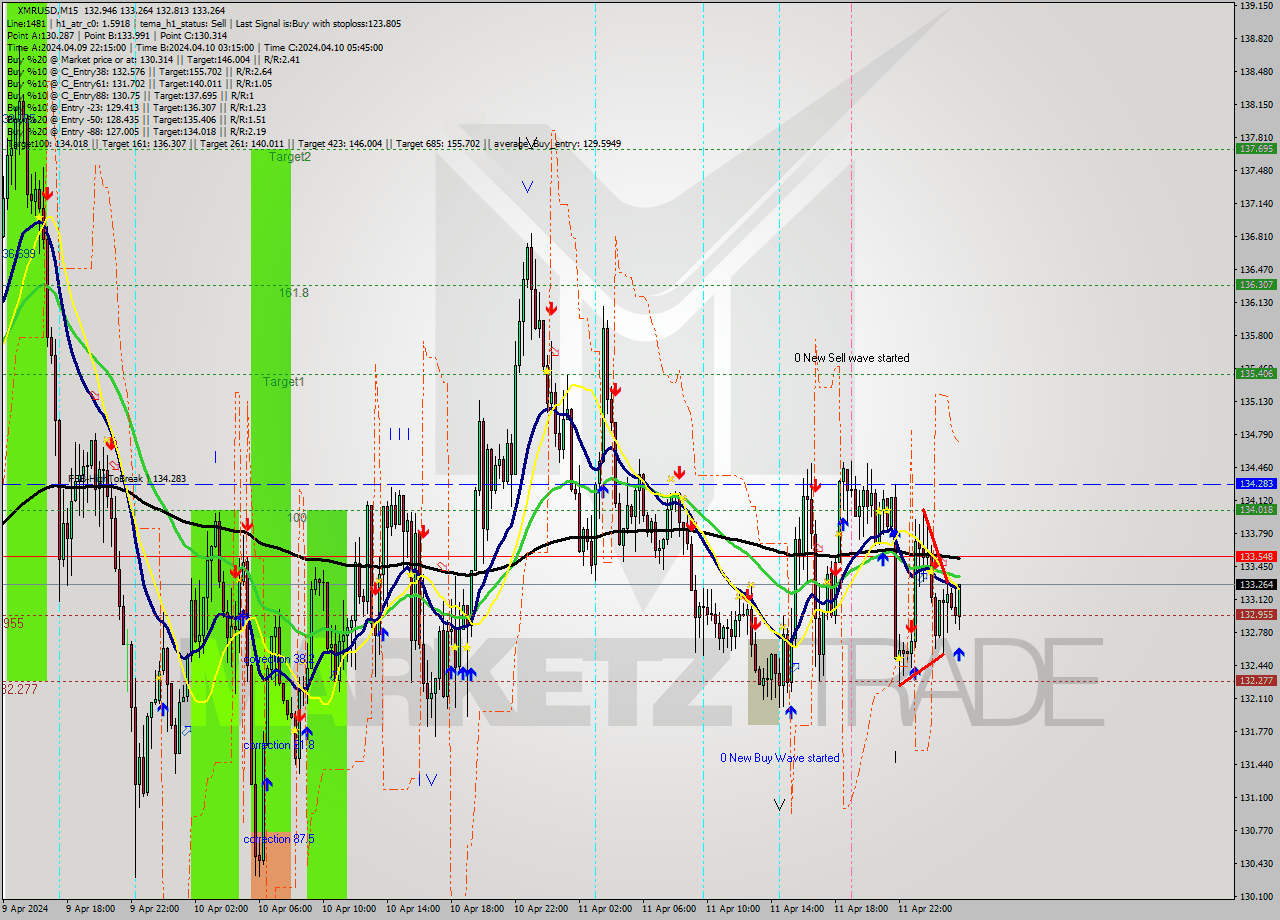Click the 'Target1' label on the chart

pos(284,382)
